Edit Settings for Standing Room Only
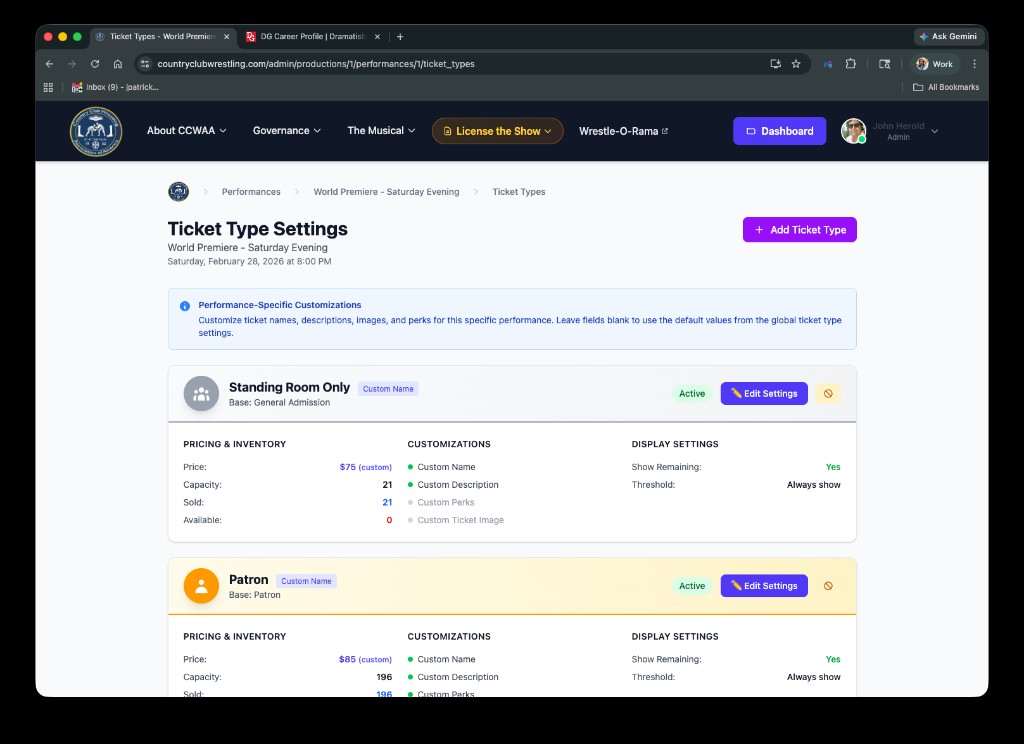Viewport: 1024px width, 744px height. tap(764, 394)
